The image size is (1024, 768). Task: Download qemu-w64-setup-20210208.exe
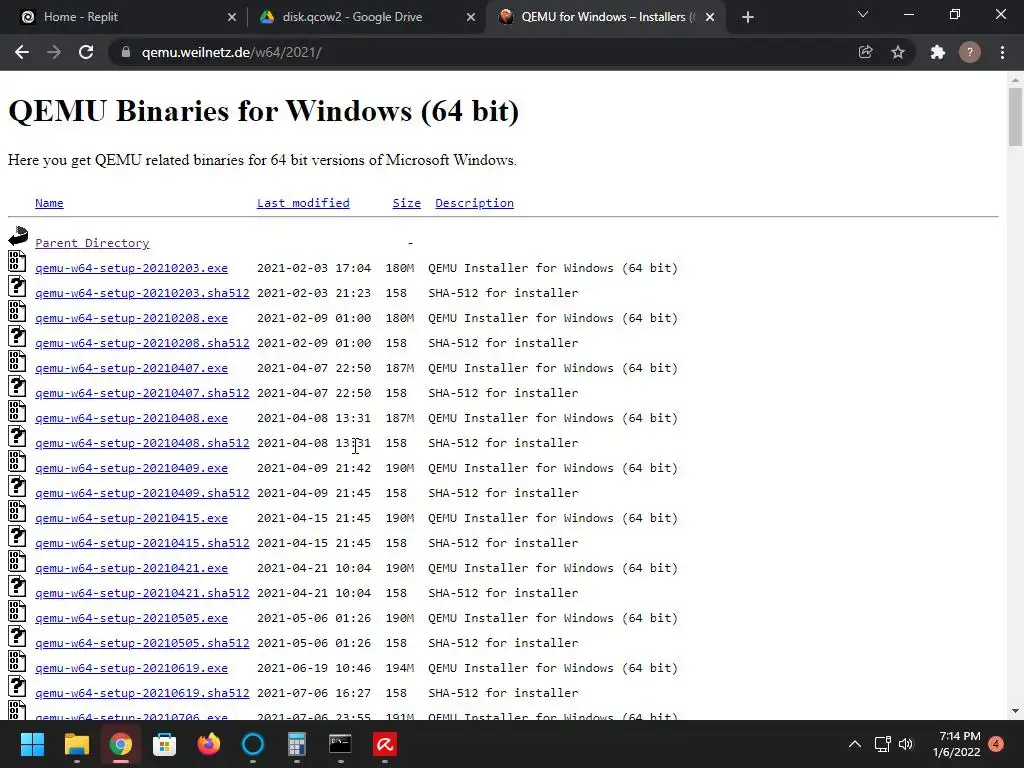click(131, 318)
